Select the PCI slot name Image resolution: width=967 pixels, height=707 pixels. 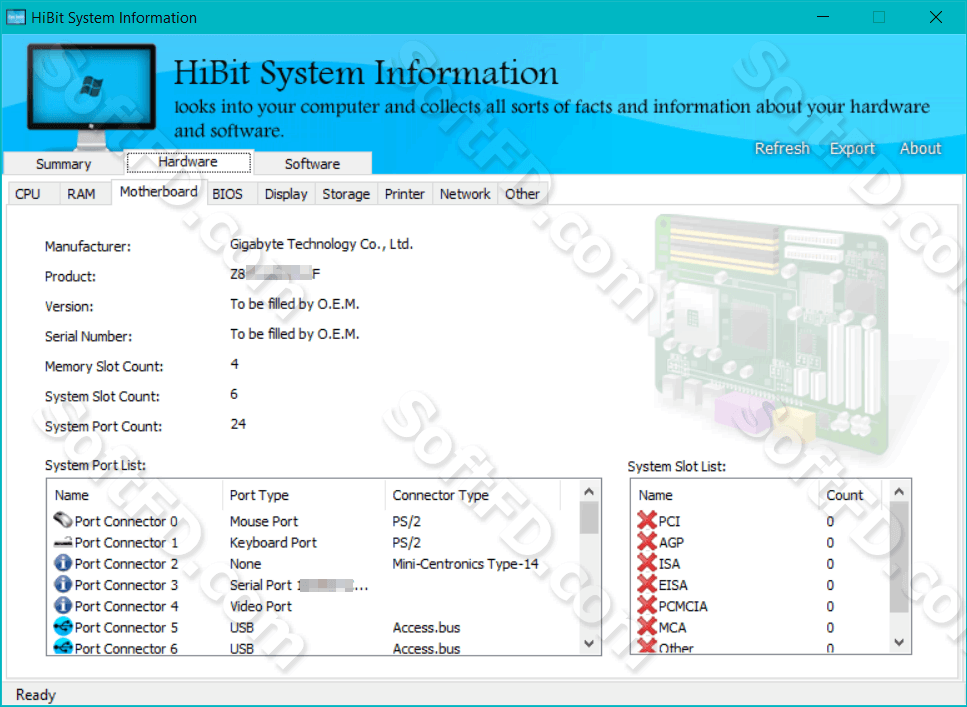[669, 521]
